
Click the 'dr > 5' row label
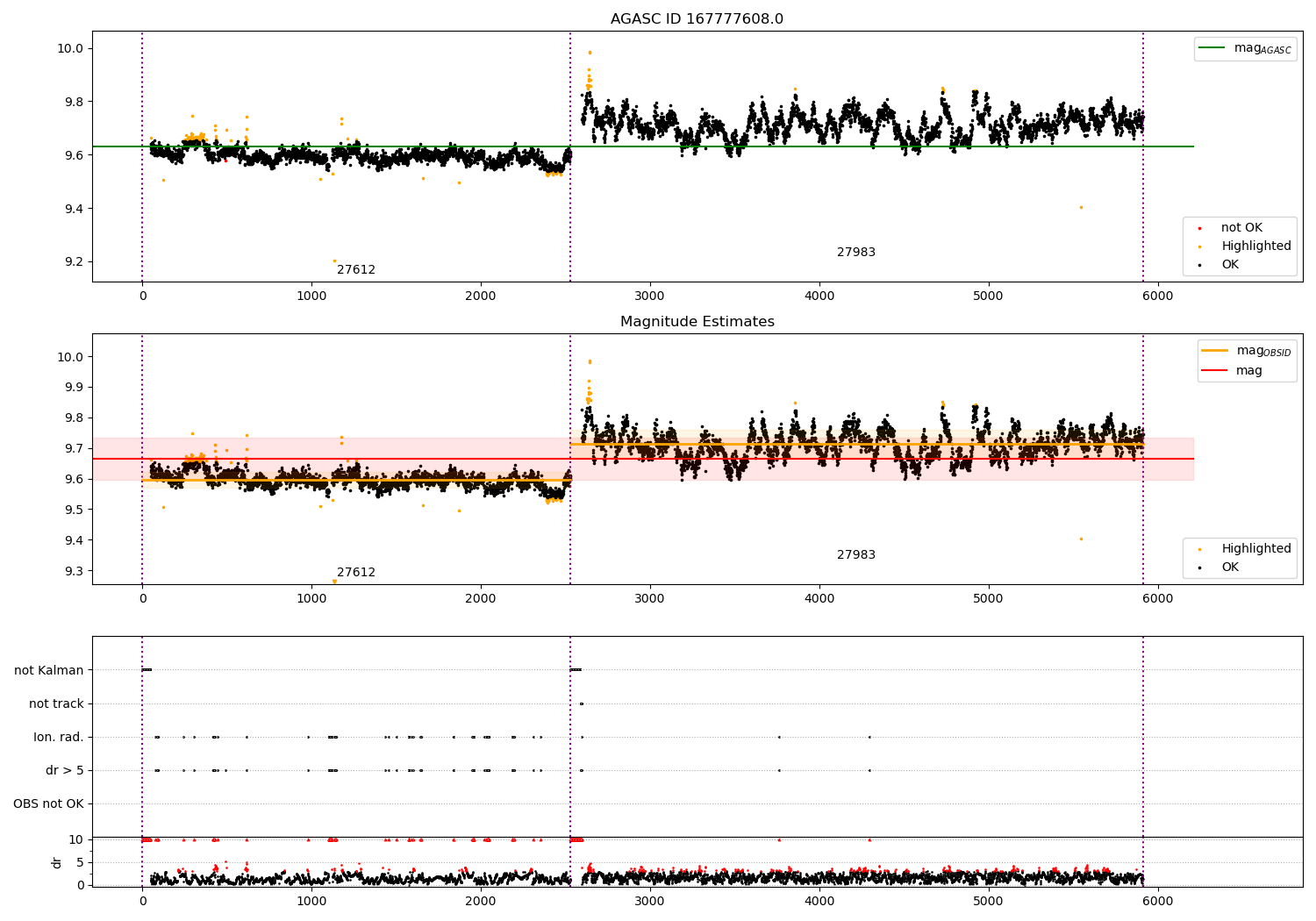click(x=65, y=770)
